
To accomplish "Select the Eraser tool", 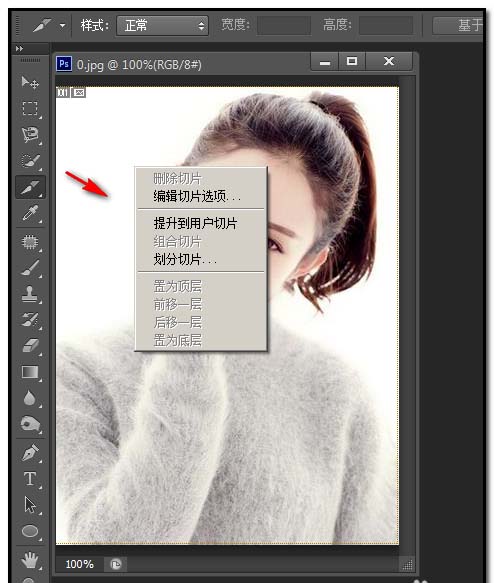I will 30,346.
